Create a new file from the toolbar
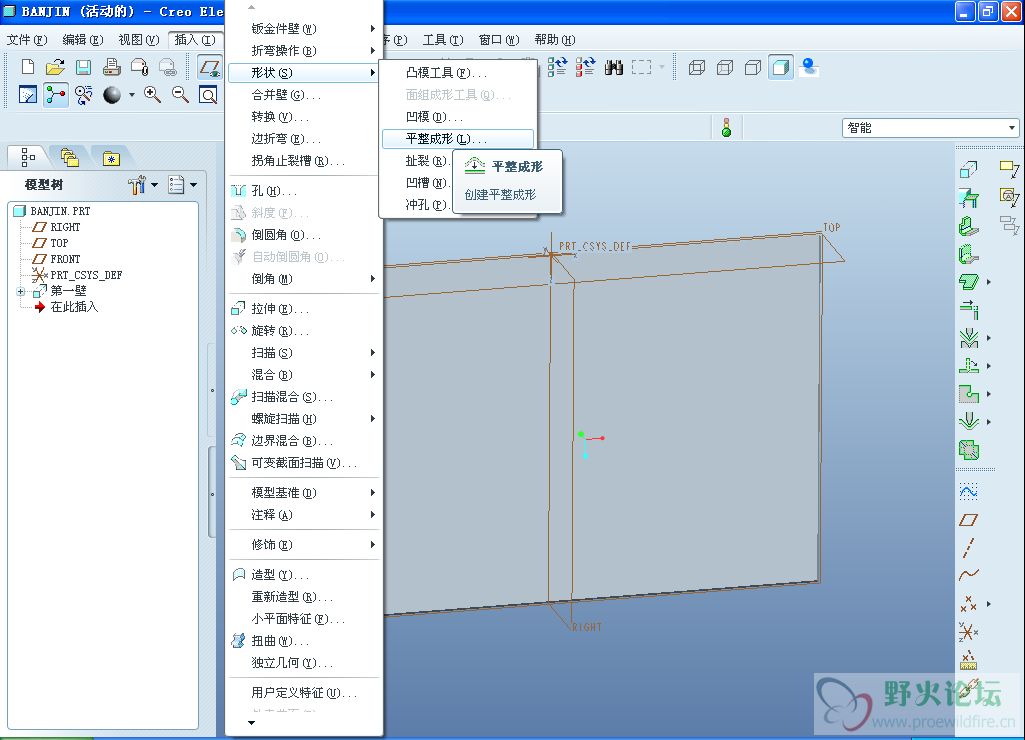 click(27, 67)
